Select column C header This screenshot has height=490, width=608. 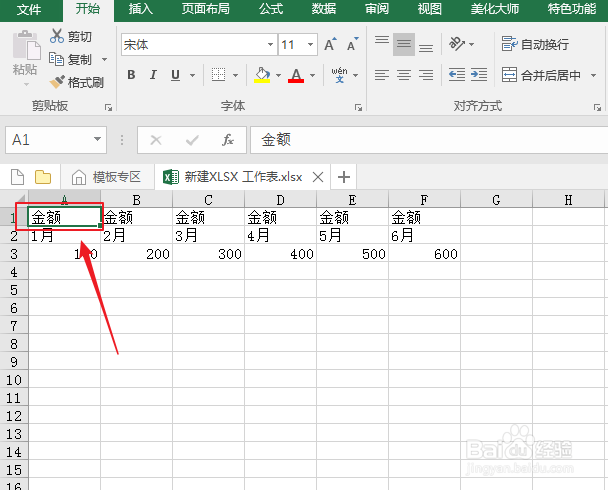coord(209,200)
